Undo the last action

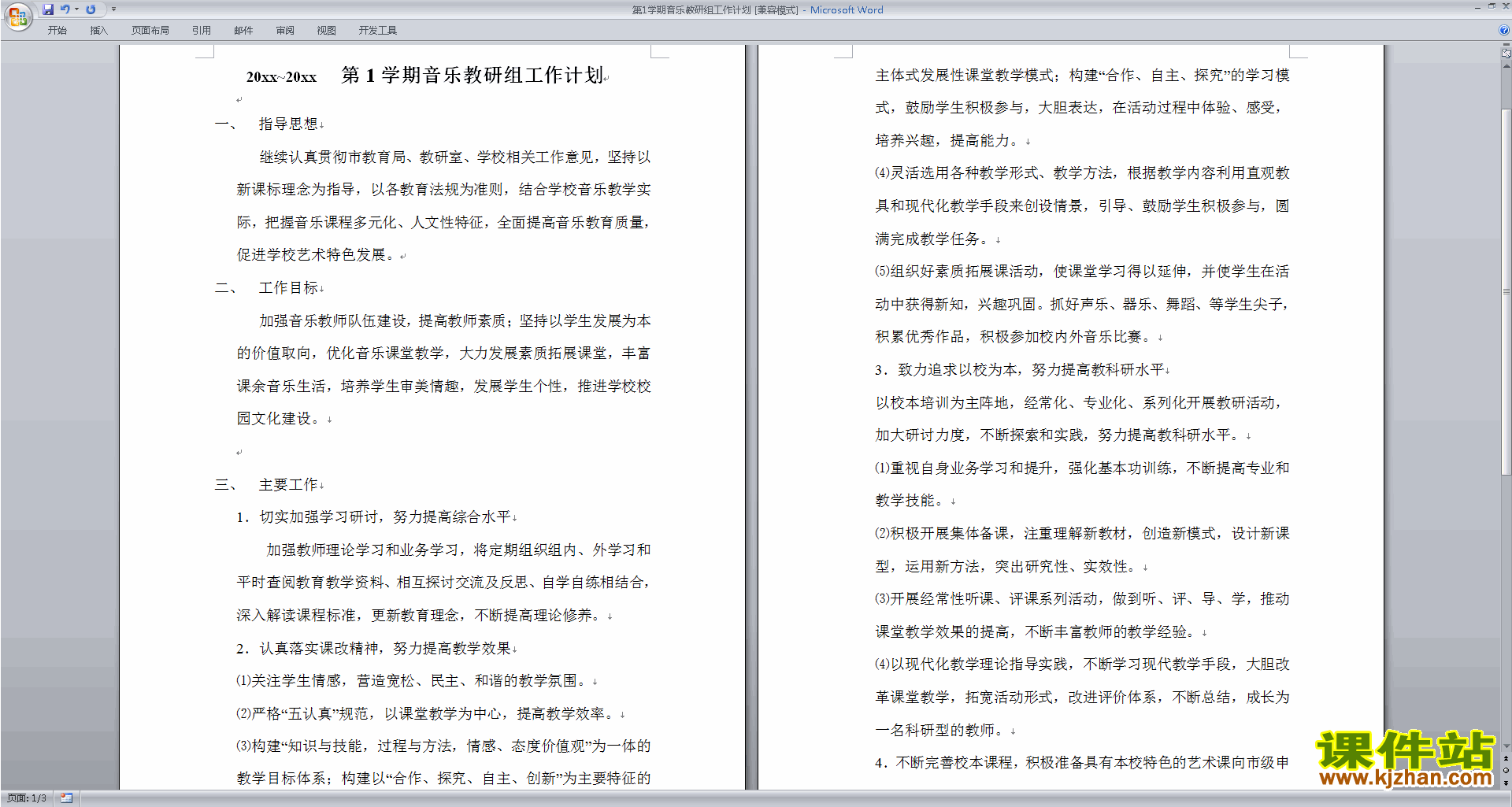click(65, 9)
